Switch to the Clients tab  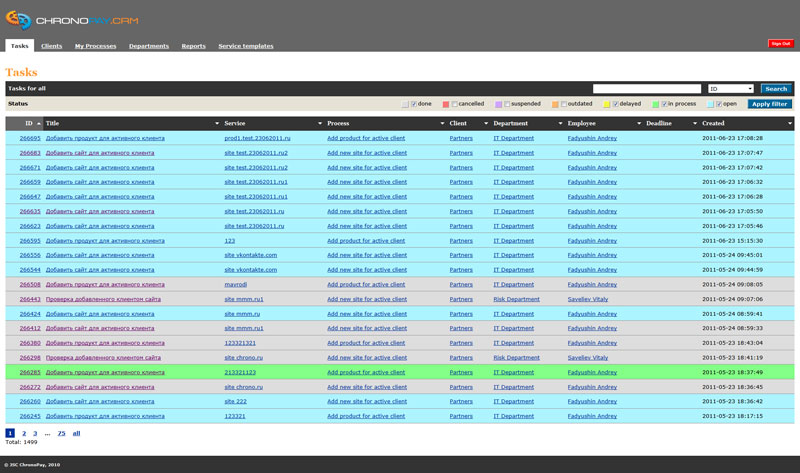[x=52, y=46]
